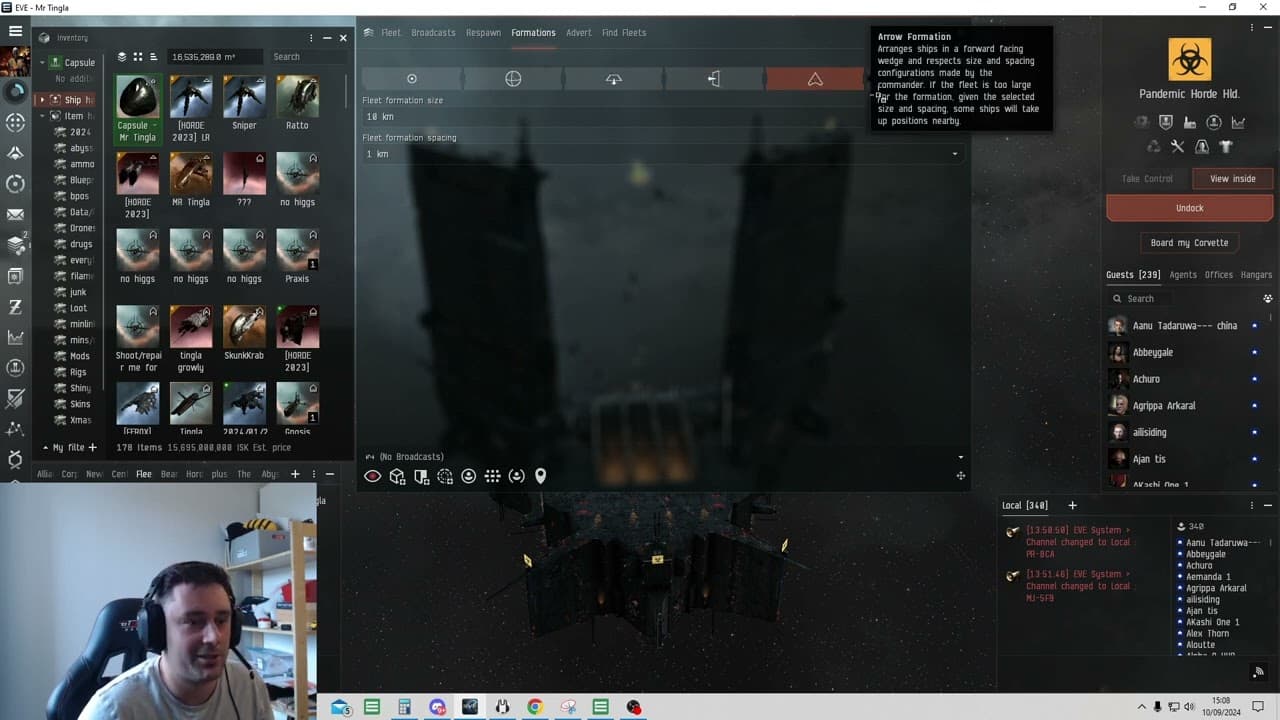Open the Rigs folder in Item hangar
The image size is (1280, 720).
pyautogui.click(x=78, y=372)
